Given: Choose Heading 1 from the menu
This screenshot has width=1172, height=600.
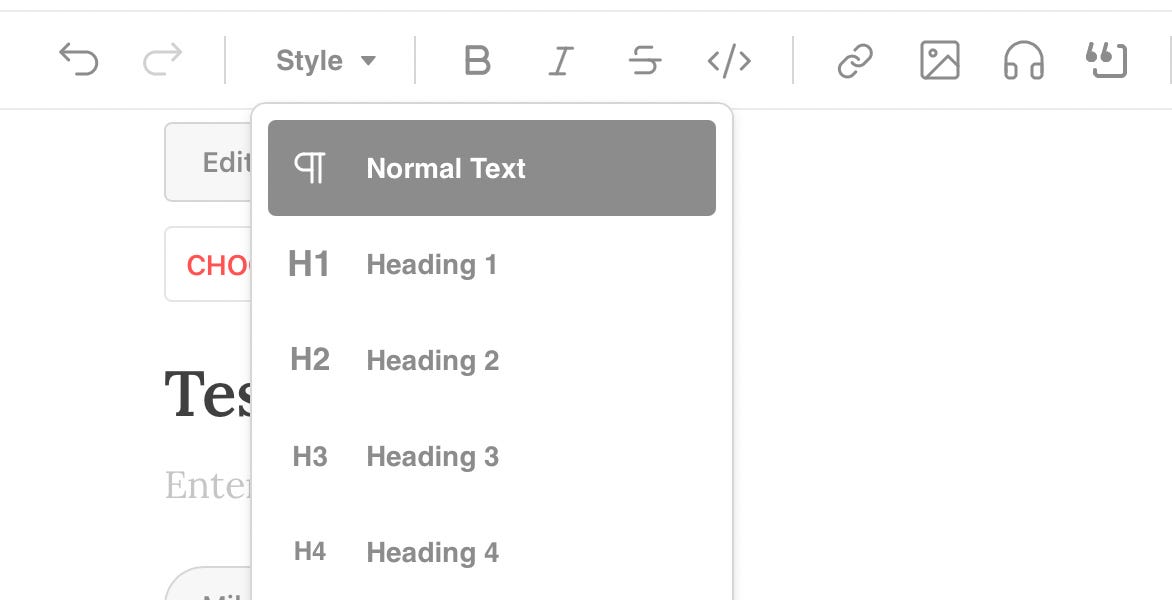Looking at the screenshot, I should click(431, 264).
